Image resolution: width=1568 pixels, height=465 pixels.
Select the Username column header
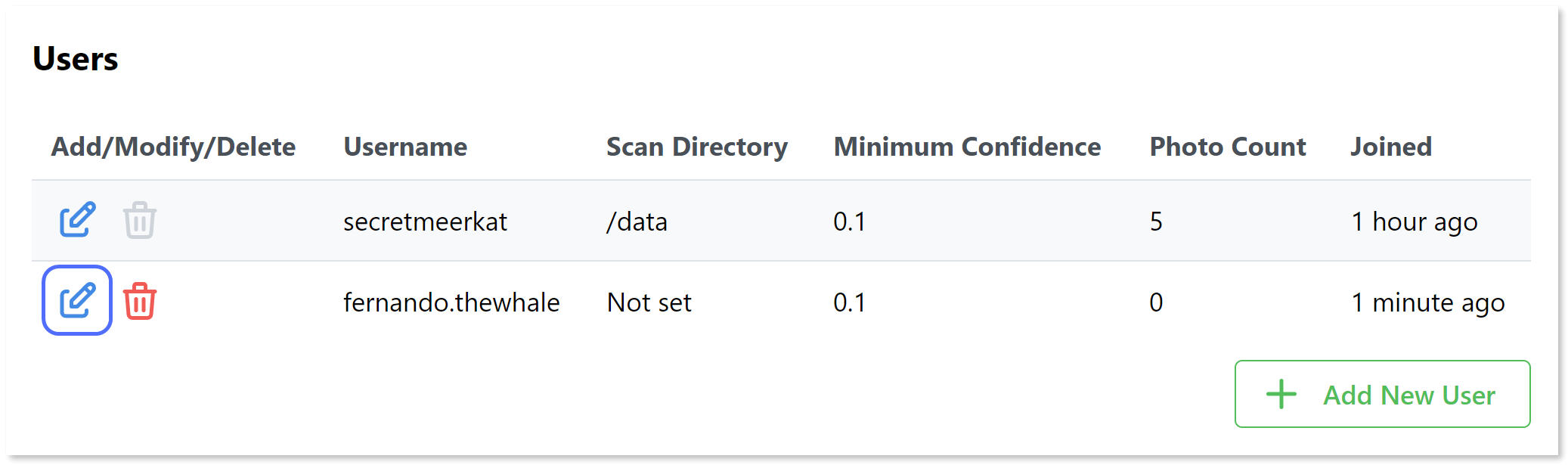click(405, 147)
